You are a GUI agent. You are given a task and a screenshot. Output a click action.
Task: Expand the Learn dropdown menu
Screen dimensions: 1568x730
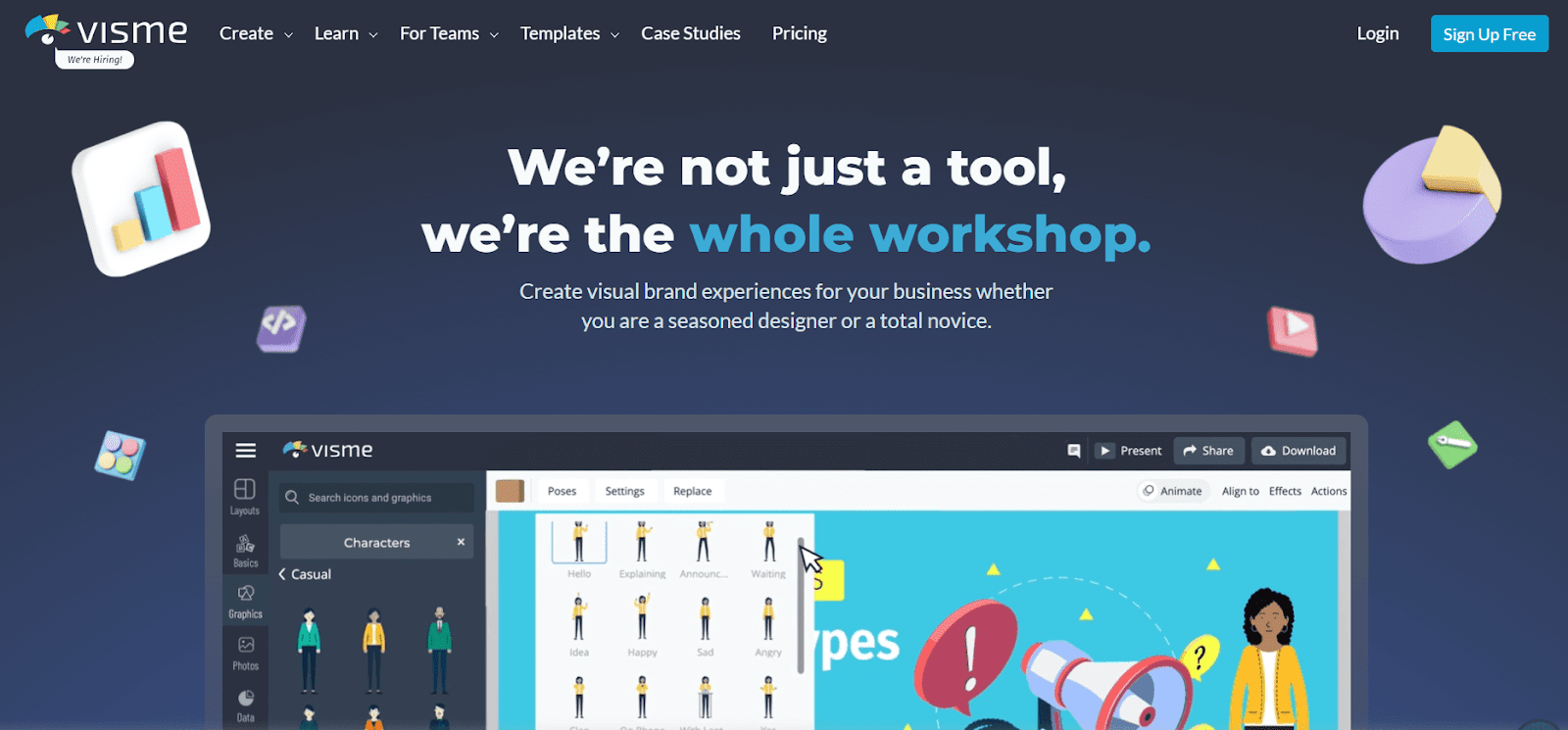[346, 33]
